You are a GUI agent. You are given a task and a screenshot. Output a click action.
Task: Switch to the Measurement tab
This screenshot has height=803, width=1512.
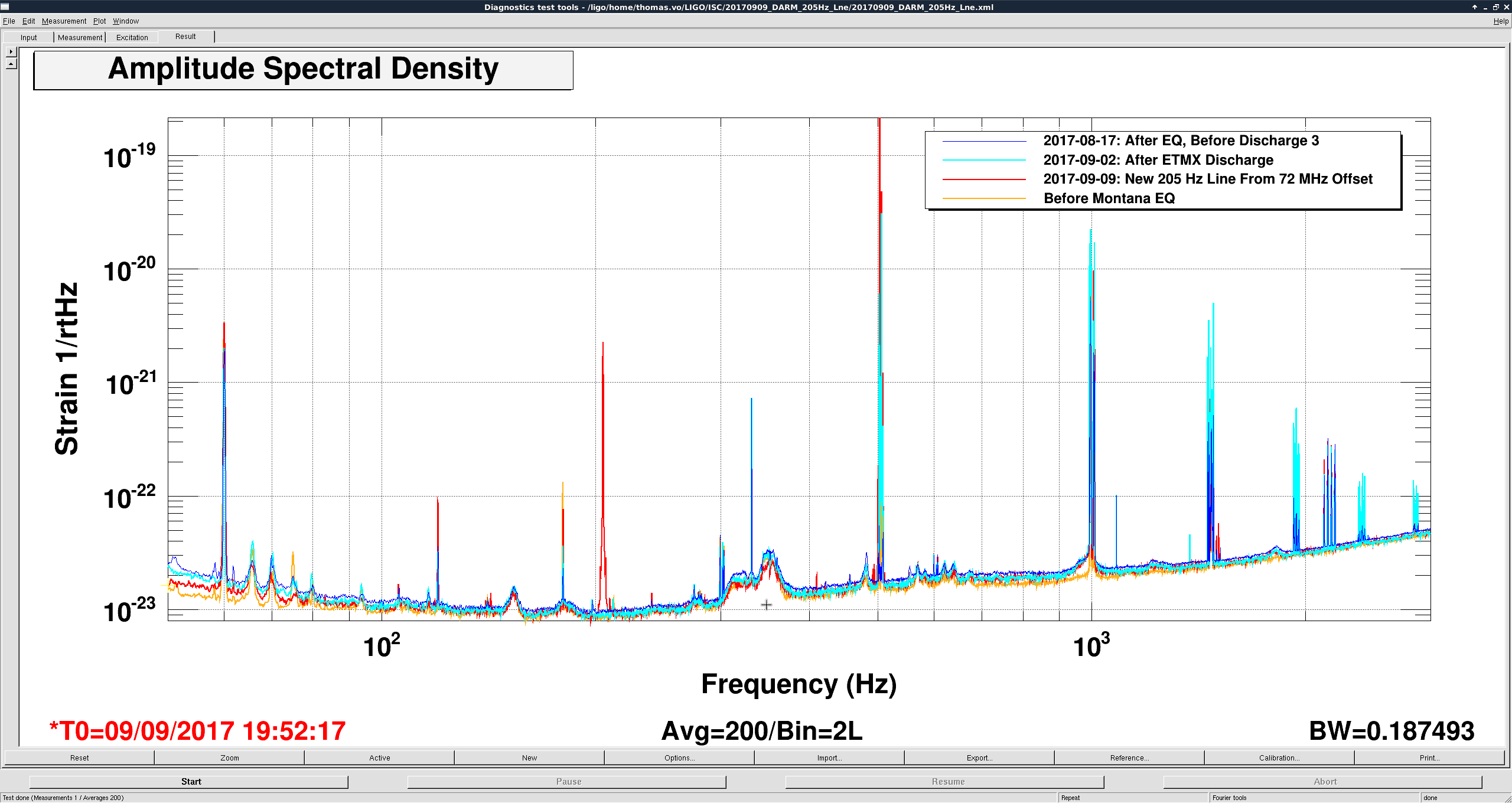coord(80,37)
